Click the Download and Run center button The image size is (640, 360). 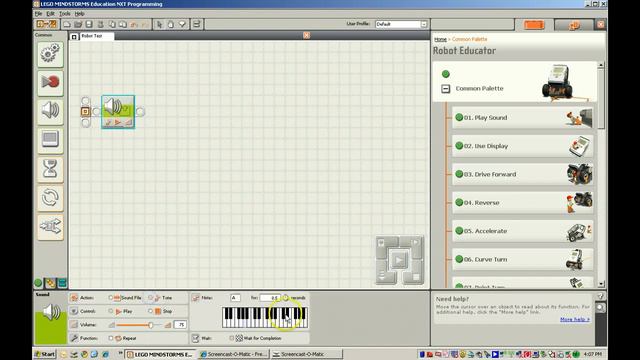pos(399,260)
